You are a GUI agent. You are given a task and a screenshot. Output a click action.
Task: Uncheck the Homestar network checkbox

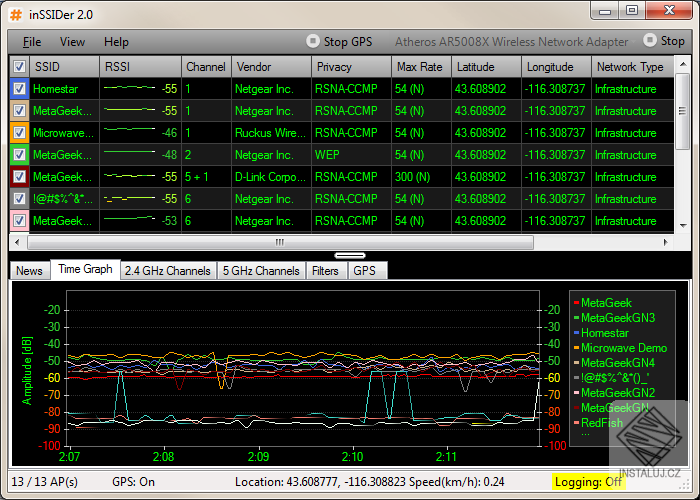tap(19, 89)
